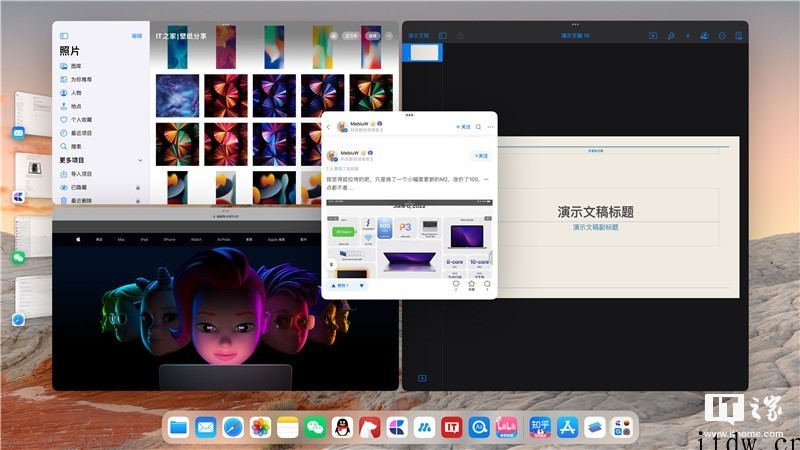Viewport: 800px width, 450px height.
Task: Toggle the Photos sidebar icon
Action: pyautogui.click(x=64, y=36)
